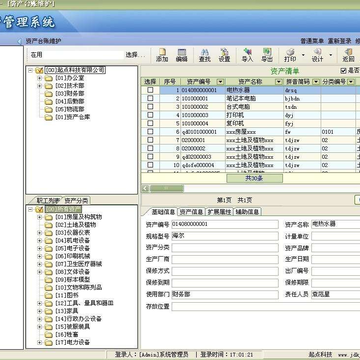Tick the checkbox for row 2 笔记本电脑
The image size is (360, 360).
[x=150, y=98]
